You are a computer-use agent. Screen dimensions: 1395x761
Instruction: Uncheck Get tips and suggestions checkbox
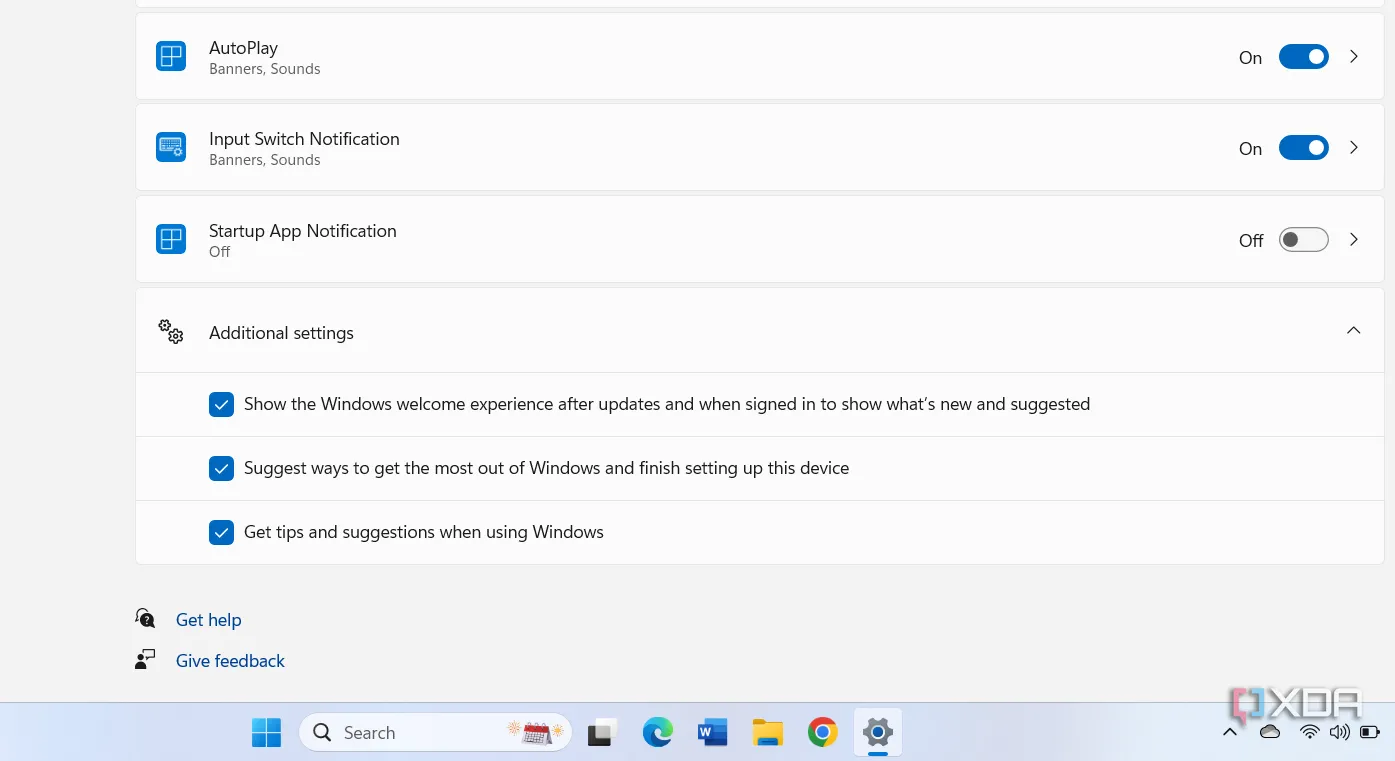click(221, 532)
